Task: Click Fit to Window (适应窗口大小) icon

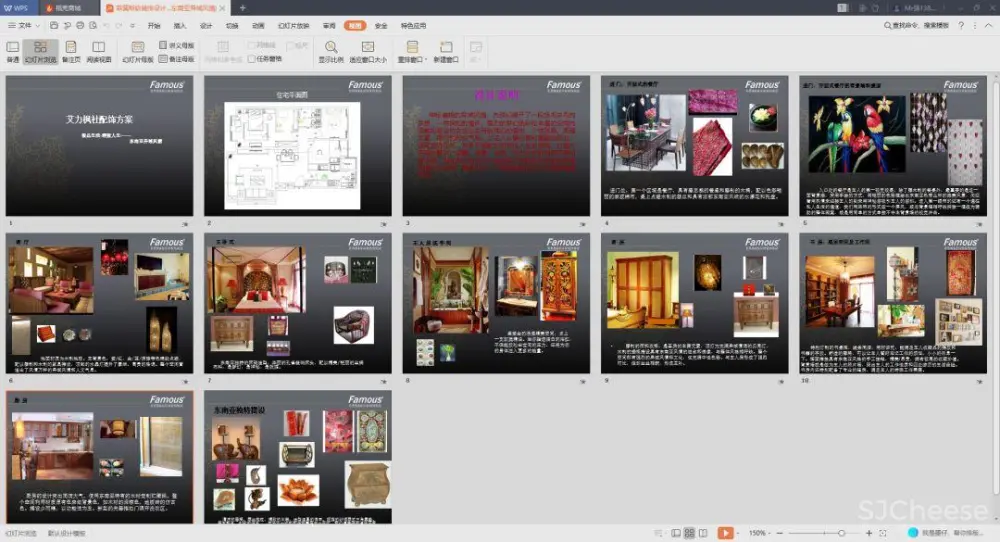Action: pos(367,47)
